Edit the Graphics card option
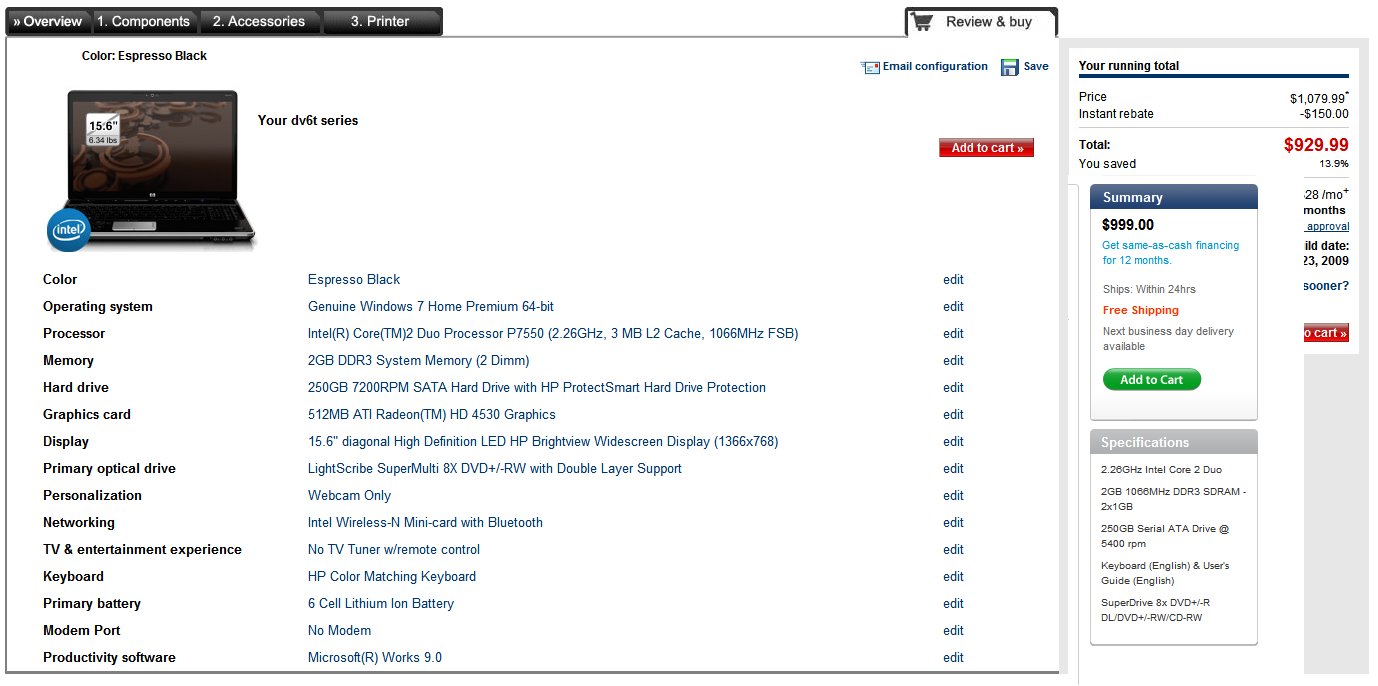 coord(953,415)
